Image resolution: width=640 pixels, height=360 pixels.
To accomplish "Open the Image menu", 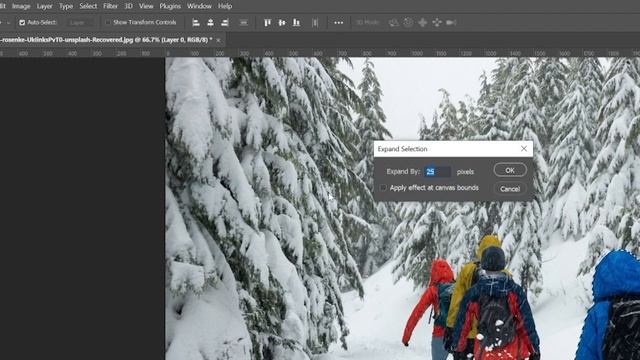I will (x=21, y=6).
